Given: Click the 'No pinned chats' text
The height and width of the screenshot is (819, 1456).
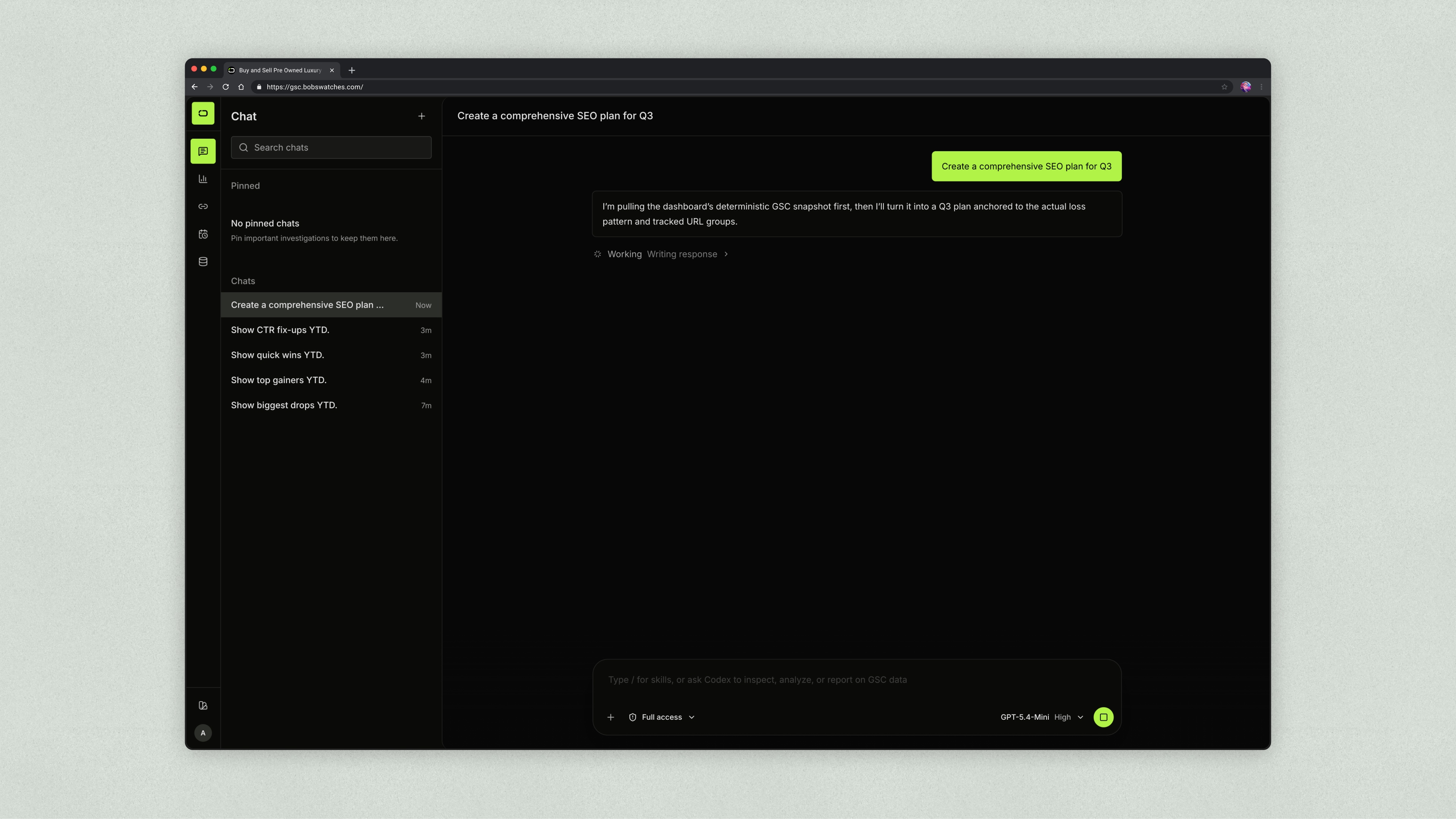Looking at the screenshot, I should [x=265, y=224].
